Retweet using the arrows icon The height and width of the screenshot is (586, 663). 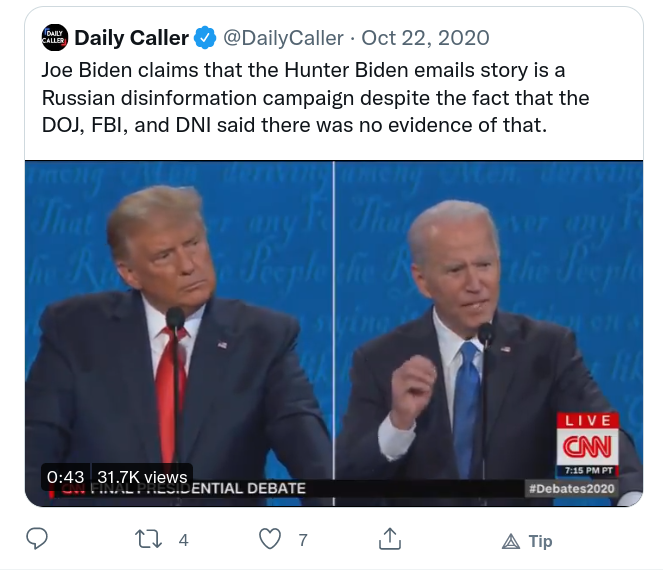148,540
